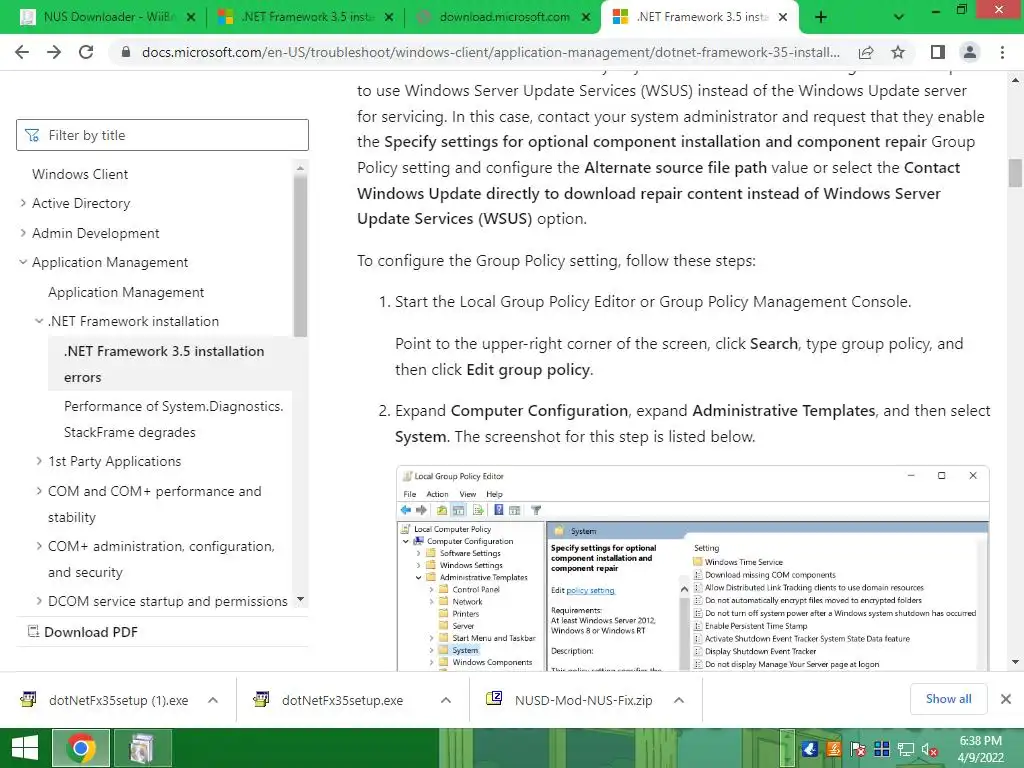Screen dimensions: 1024x768
Task: Focus the Filter by title box
Action: pyautogui.click(x=162, y=135)
